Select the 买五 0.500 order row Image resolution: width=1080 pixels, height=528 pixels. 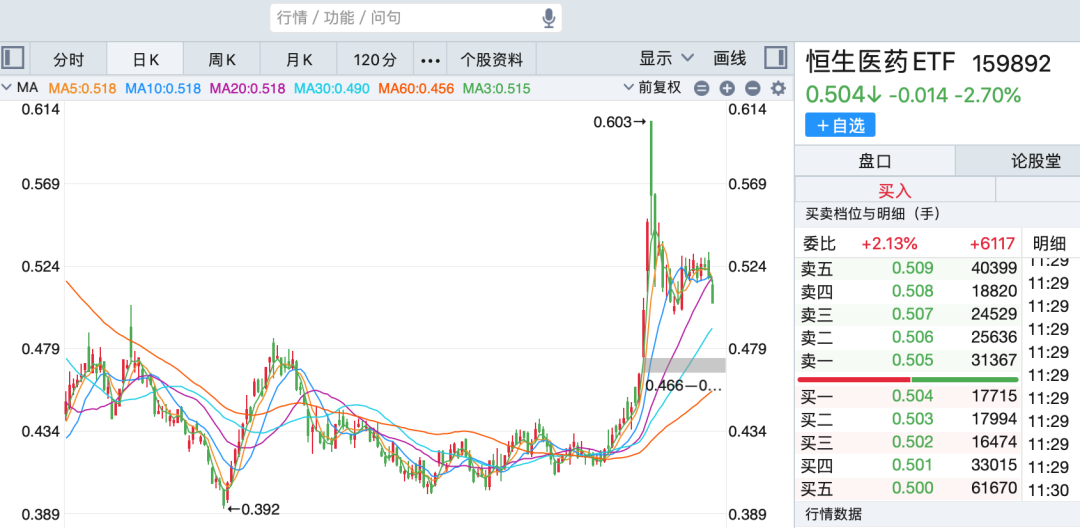[908, 489]
